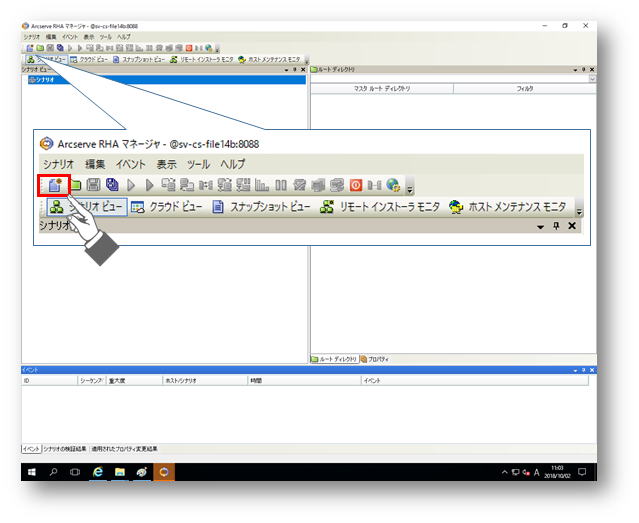Screen dimensions: 639x523
Task: Select ルート ディレクトリ tab at panel bottom
Action: pos(334,359)
